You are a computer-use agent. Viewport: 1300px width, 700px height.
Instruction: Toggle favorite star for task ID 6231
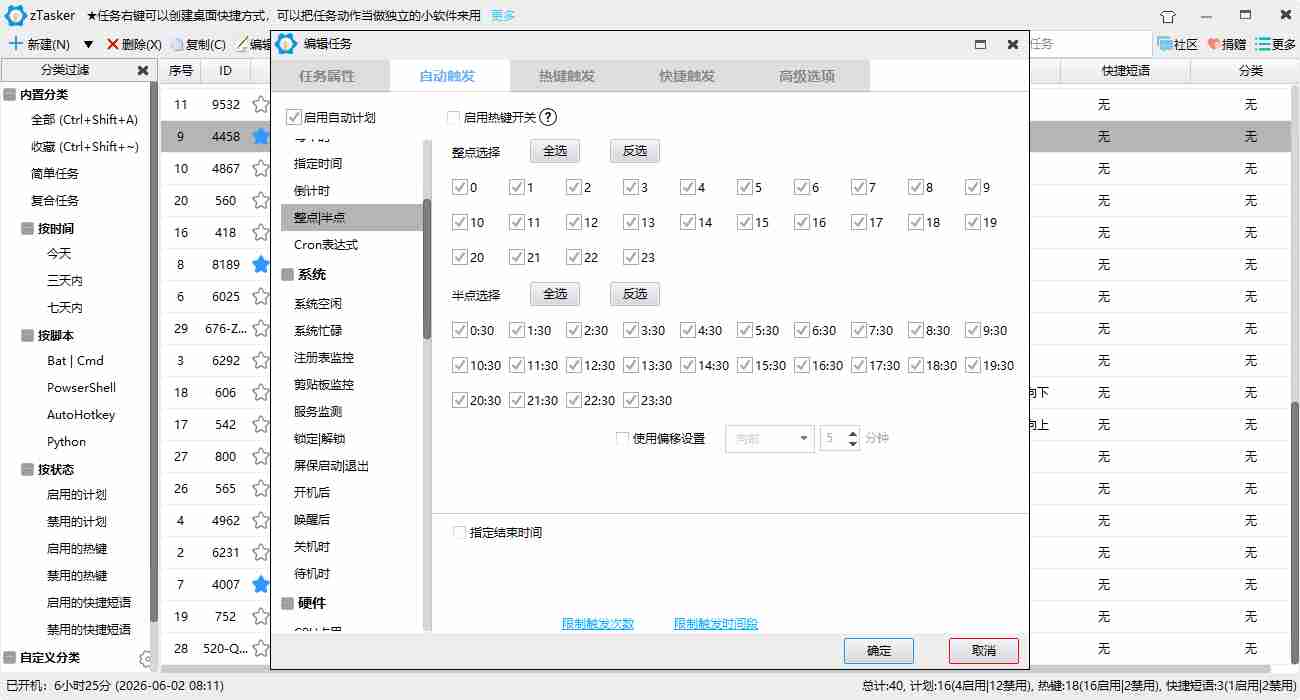pyautogui.click(x=261, y=552)
